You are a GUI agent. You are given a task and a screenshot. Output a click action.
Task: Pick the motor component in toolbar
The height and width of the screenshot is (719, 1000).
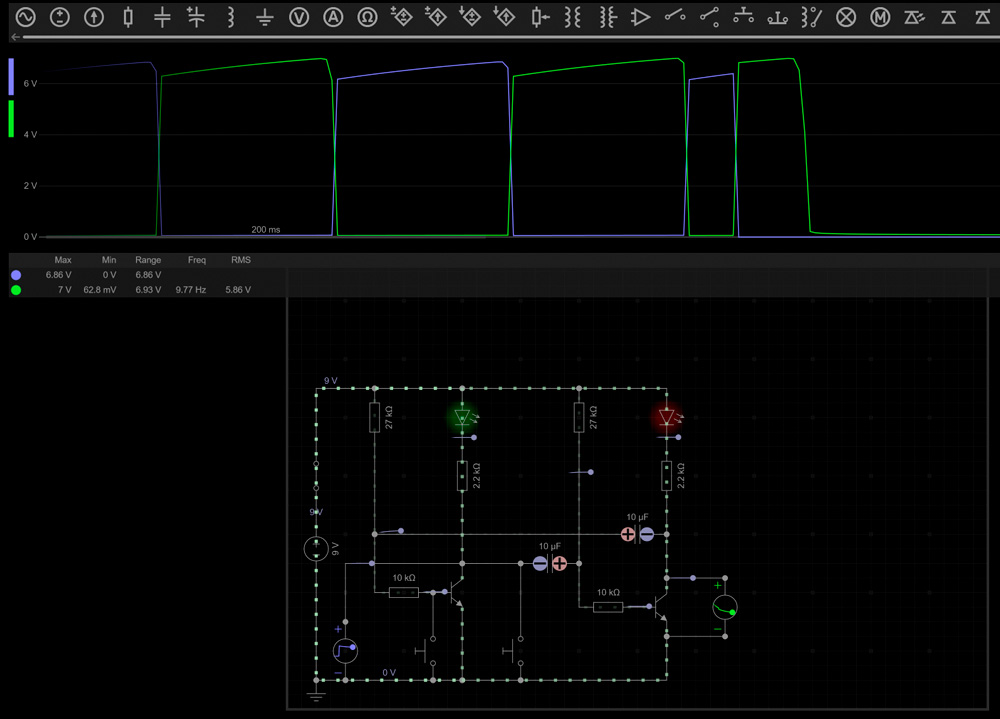tap(880, 17)
